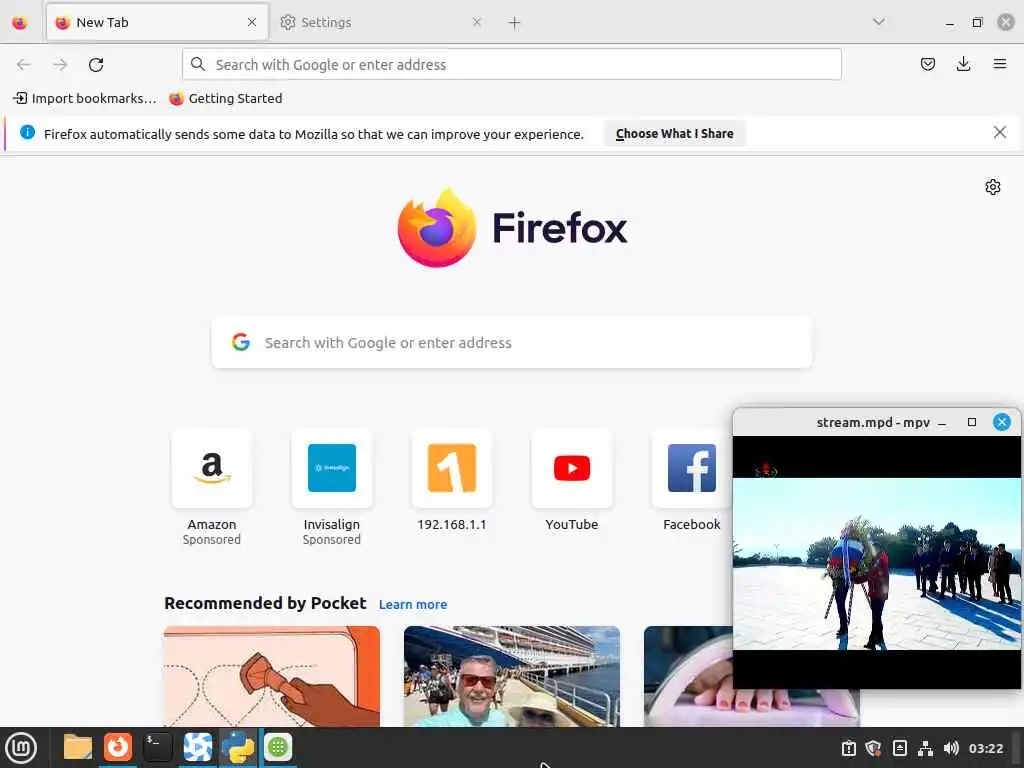Reload the page with the refresh icon
This screenshot has height=768, width=1024.
[x=96, y=65]
